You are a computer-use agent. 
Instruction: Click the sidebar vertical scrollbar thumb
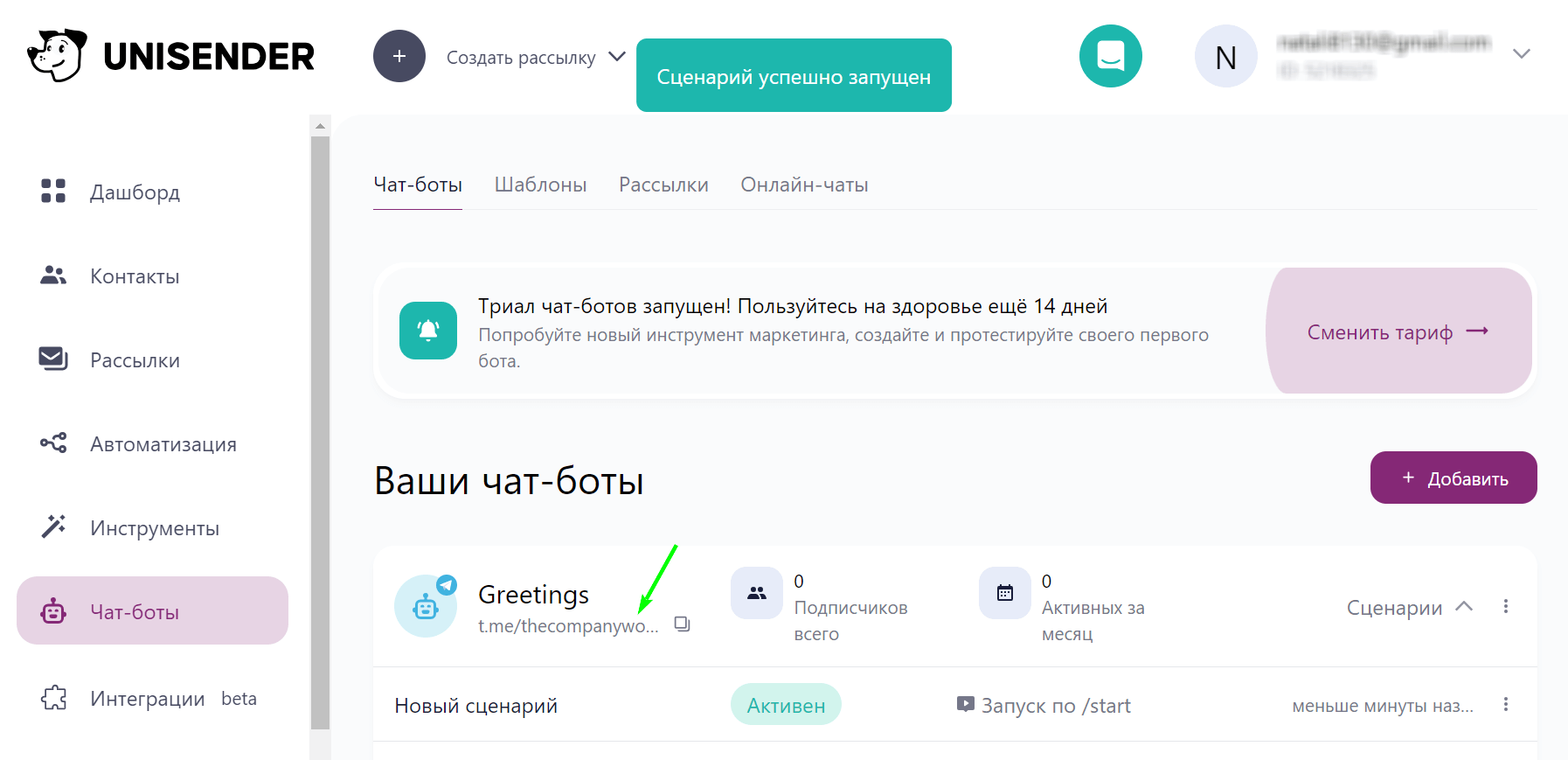pyautogui.click(x=320, y=432)
